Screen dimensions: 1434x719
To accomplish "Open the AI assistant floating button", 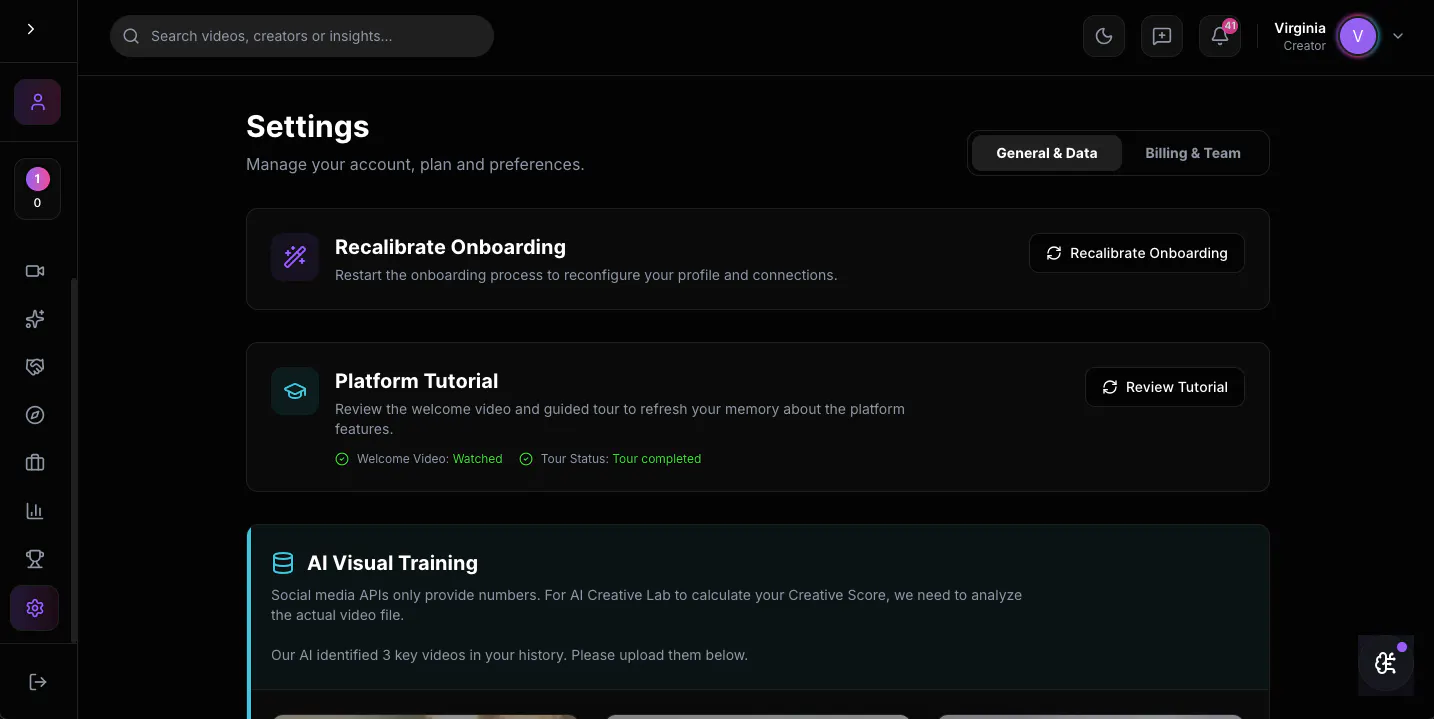I will pos(1386,664).
